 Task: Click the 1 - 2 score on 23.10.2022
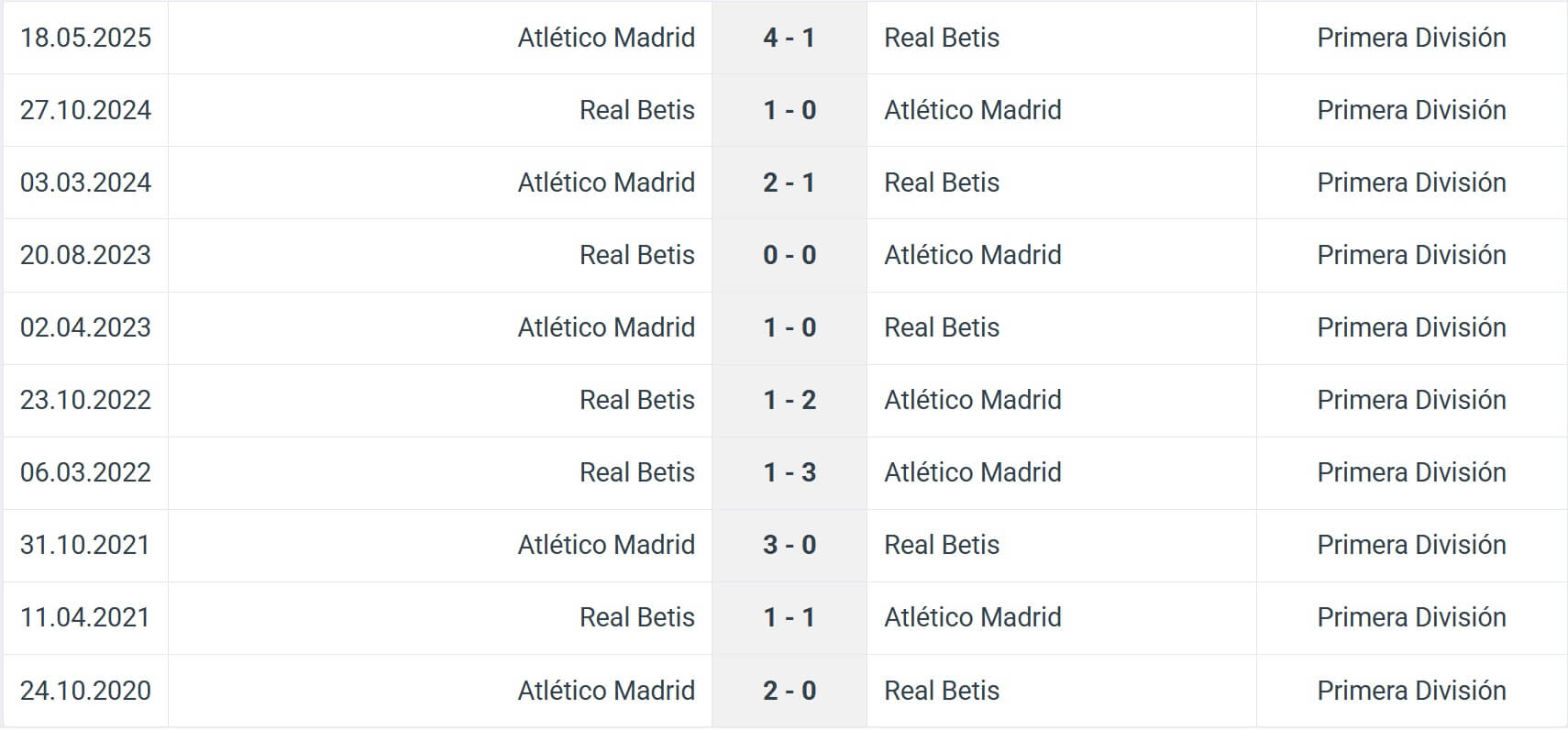[789, 400]
